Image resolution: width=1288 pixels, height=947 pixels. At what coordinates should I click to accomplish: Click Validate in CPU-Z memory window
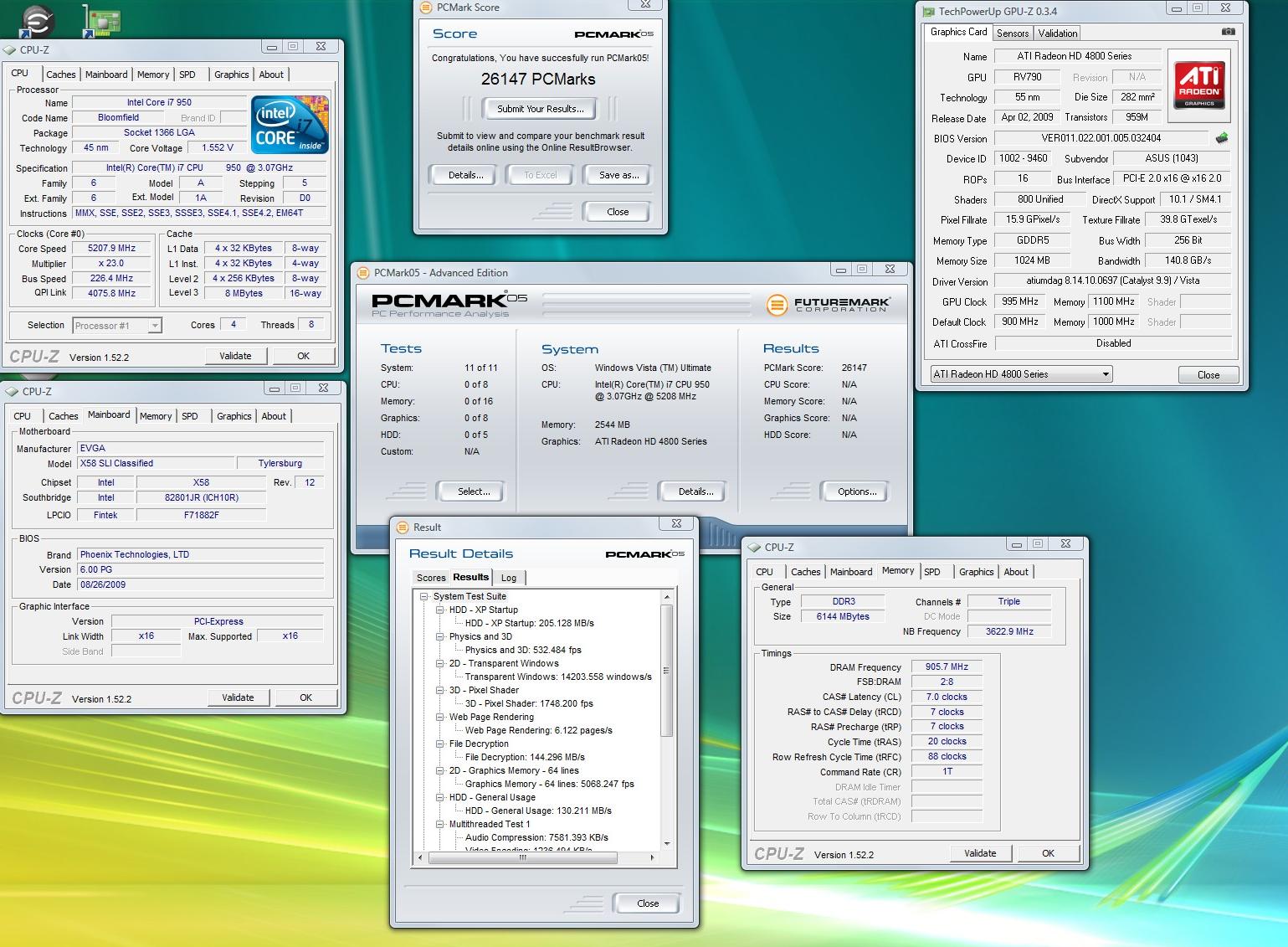980,853
